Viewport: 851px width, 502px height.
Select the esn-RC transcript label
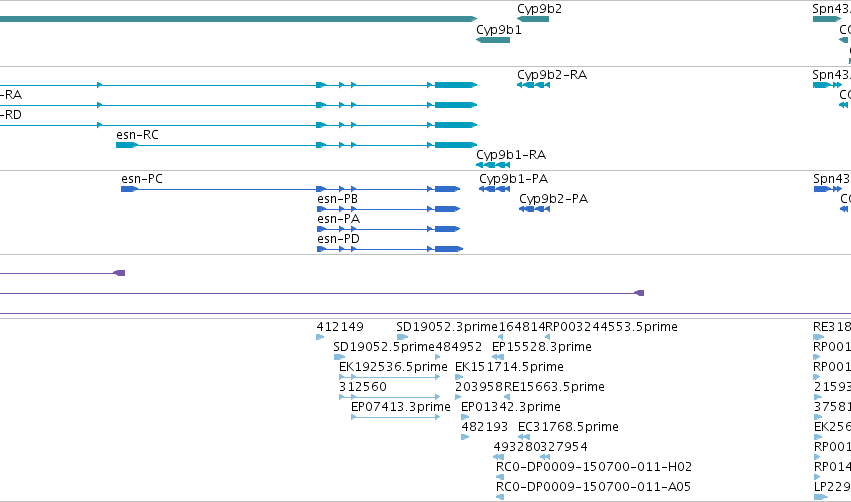coord(137,135)
